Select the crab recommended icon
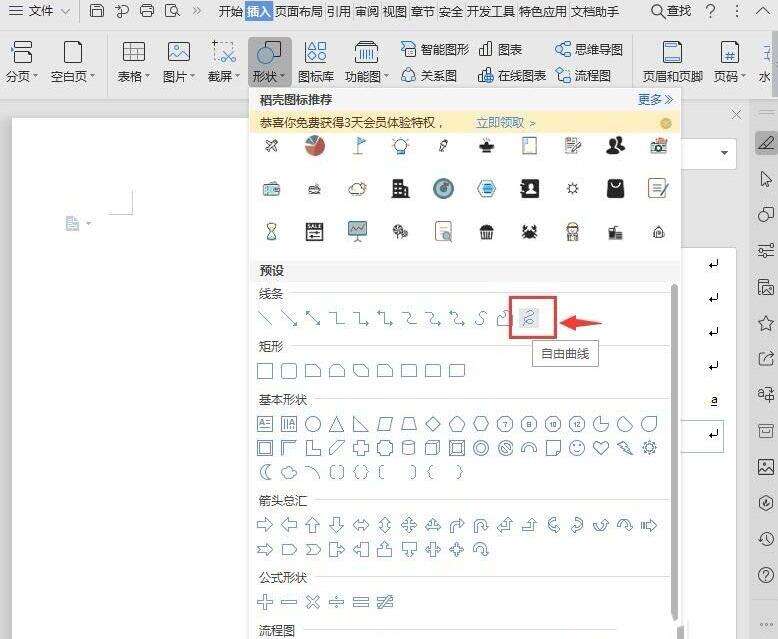 [x=529, y=232]
